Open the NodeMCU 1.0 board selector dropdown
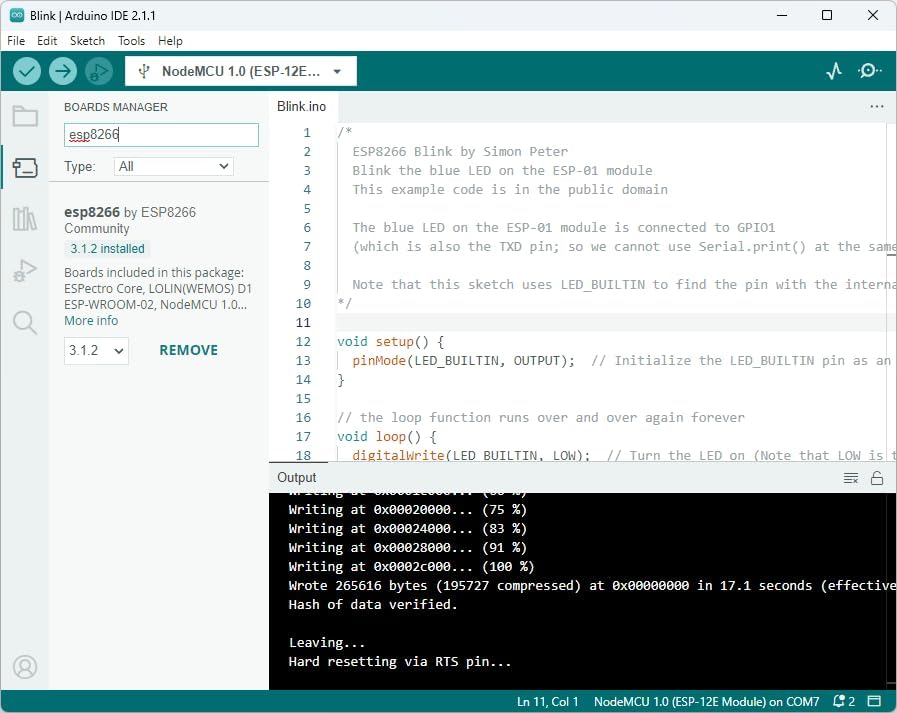Viewport: 897px width, 713px height. [x=241, y=72]
